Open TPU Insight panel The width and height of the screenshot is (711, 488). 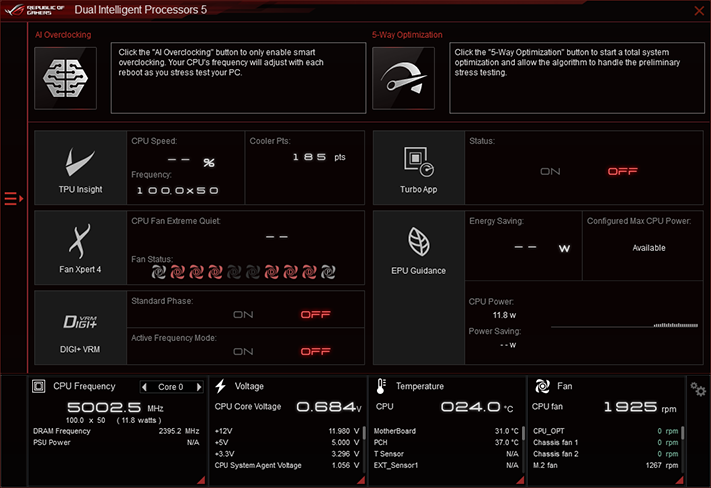point(80,168)
